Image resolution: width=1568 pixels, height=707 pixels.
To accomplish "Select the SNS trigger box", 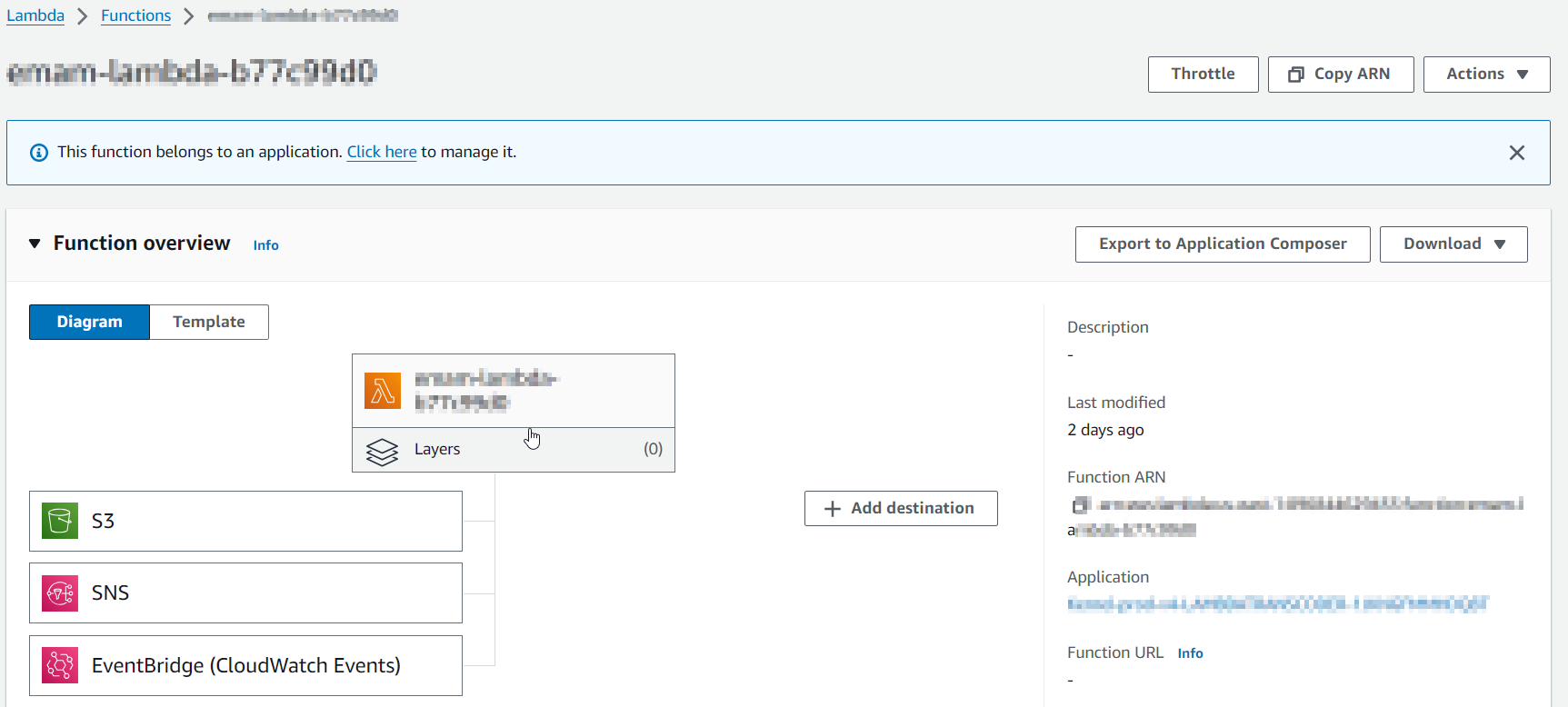I will point(245,593).
